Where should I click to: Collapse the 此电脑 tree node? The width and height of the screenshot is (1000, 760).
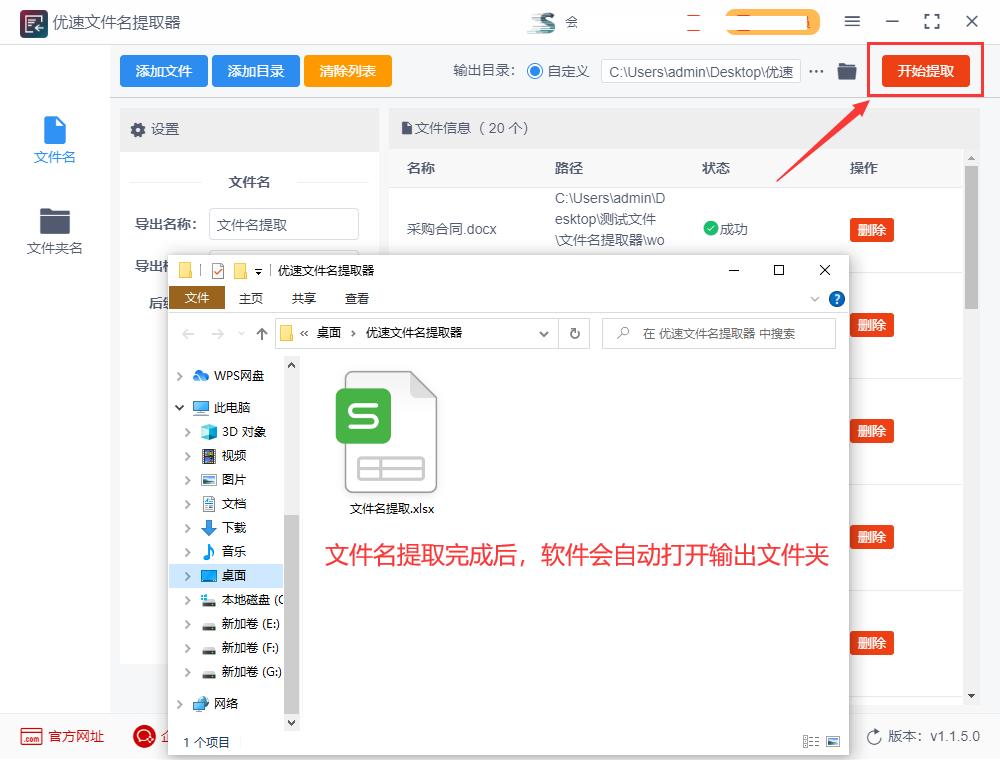point(179,407)
